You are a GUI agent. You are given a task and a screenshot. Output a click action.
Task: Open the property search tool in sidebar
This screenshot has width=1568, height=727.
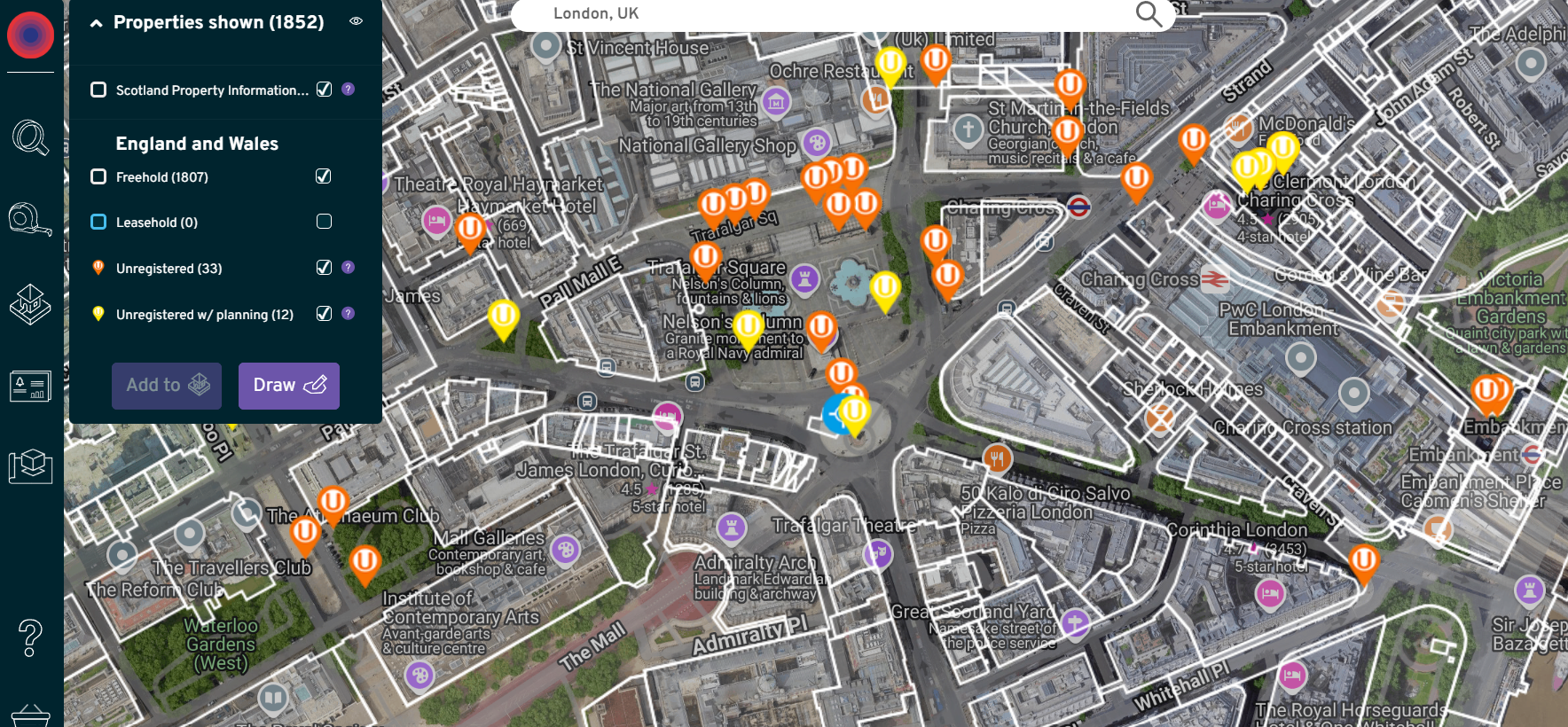[x=30, y=137]
